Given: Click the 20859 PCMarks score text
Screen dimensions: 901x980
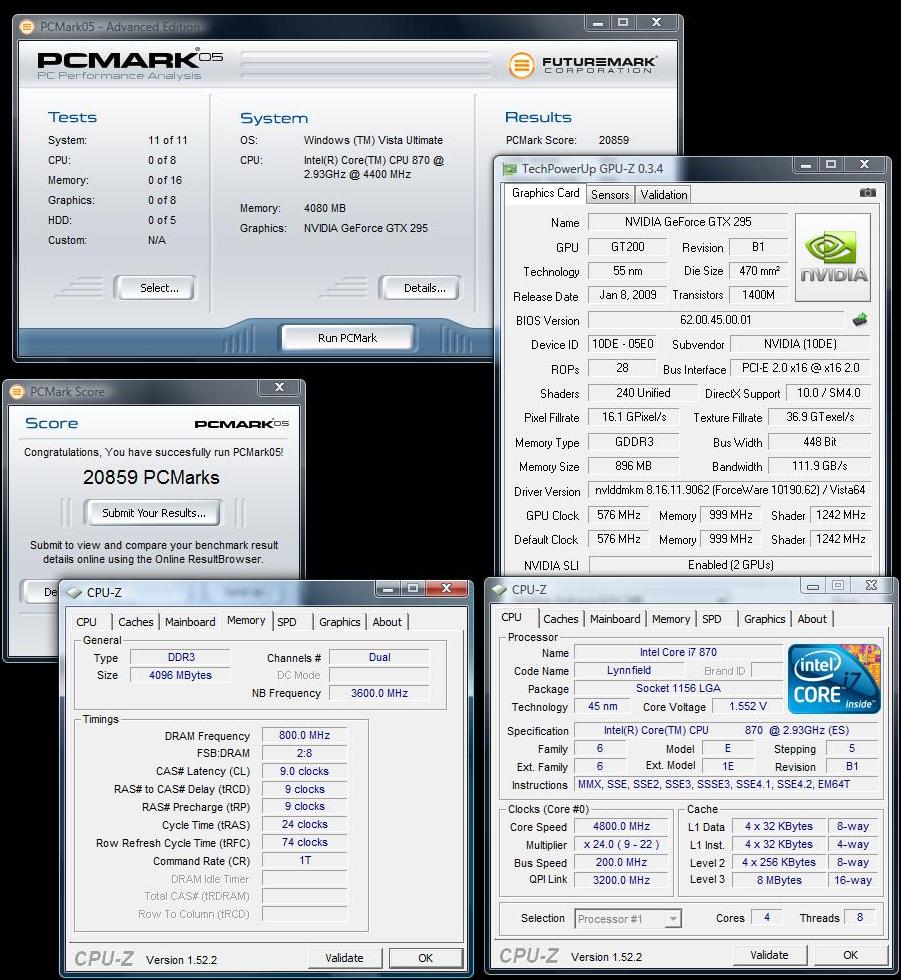Looking at the screenshot, I should click(151, 478).
